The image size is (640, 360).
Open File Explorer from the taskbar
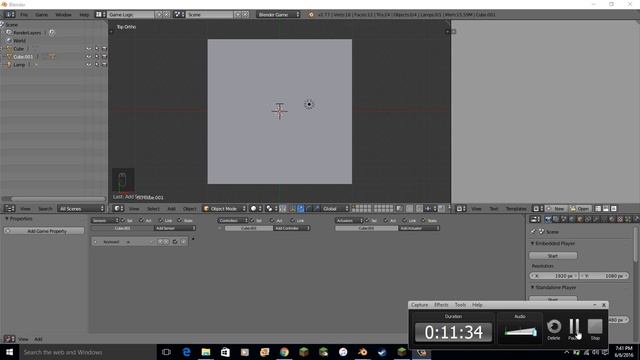(x=206, y=352)
